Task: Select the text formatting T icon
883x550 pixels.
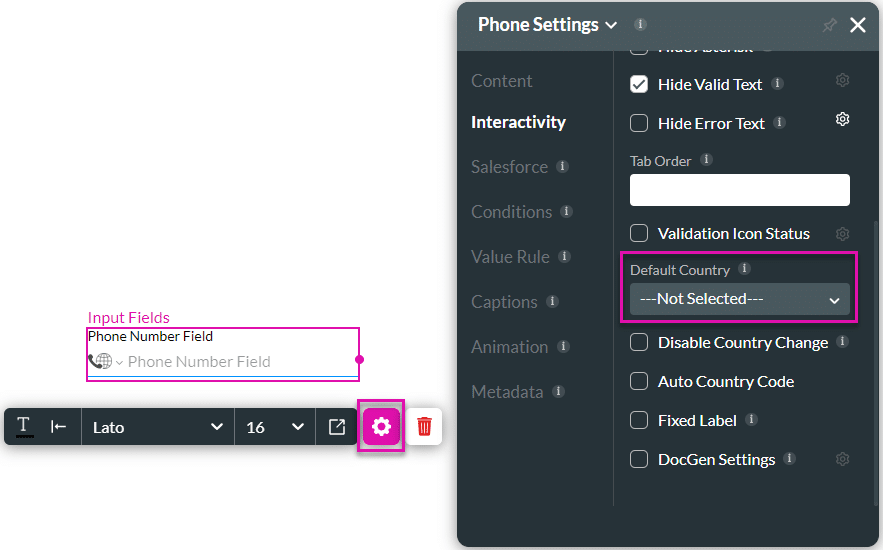Action: coord(24,427)
